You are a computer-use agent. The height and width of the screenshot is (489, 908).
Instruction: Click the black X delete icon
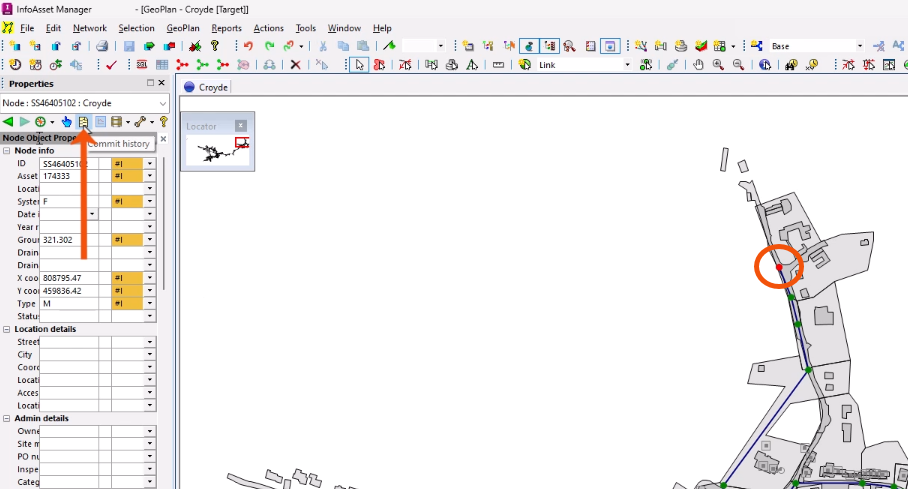pos(295,65)
